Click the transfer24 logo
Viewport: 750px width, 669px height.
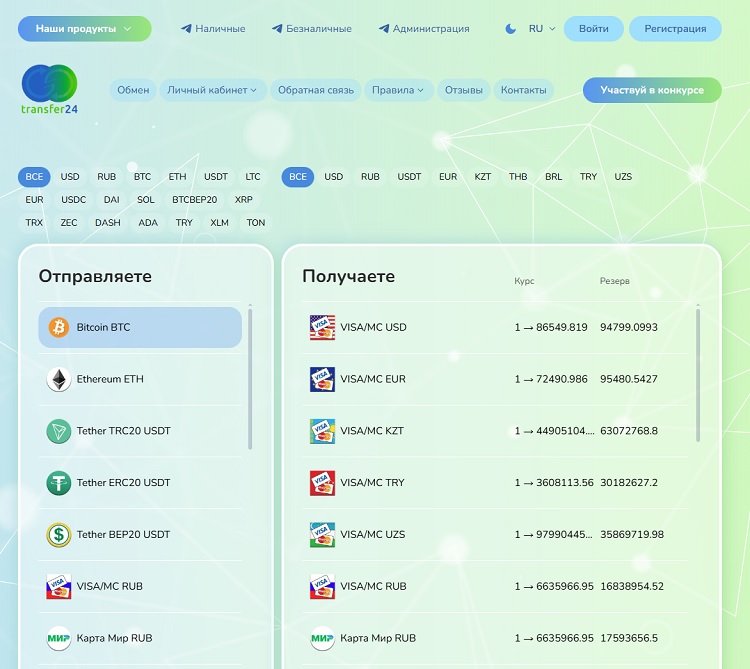(49, 90)
